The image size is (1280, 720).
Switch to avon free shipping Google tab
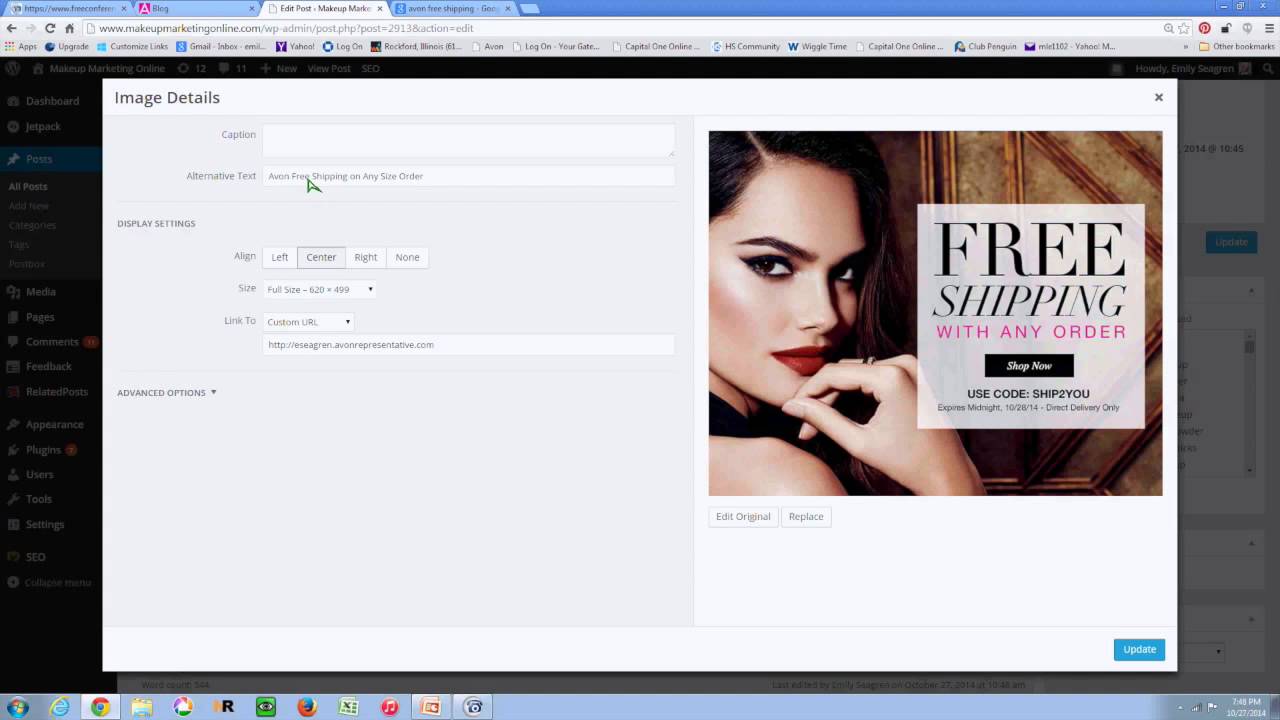click(452, 8)
